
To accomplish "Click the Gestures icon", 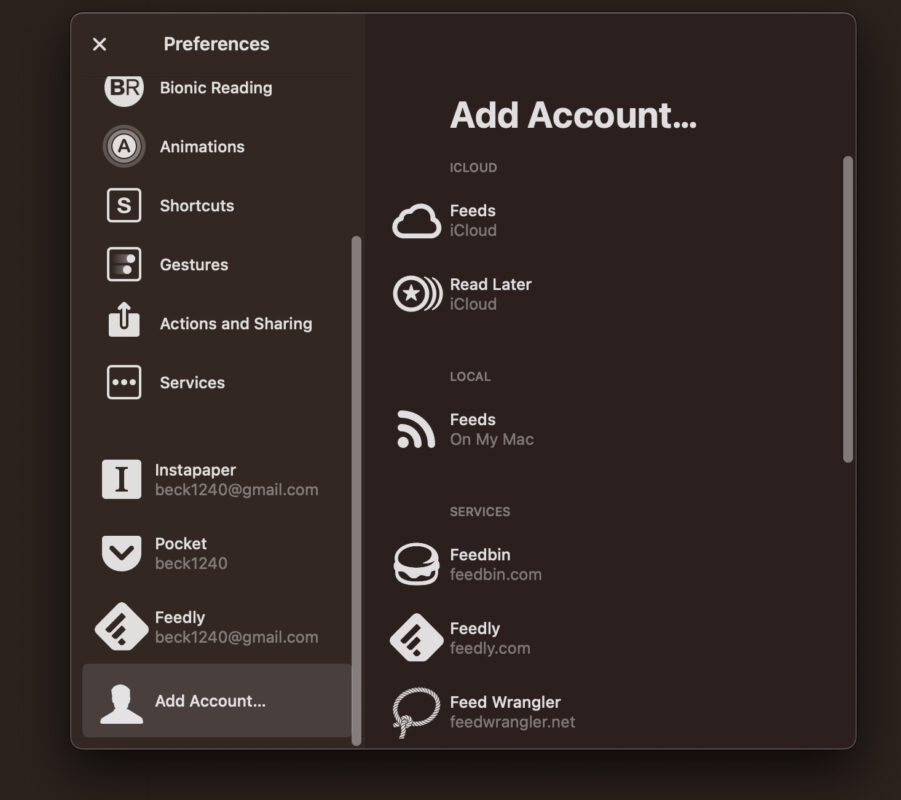I will (124, 264).
